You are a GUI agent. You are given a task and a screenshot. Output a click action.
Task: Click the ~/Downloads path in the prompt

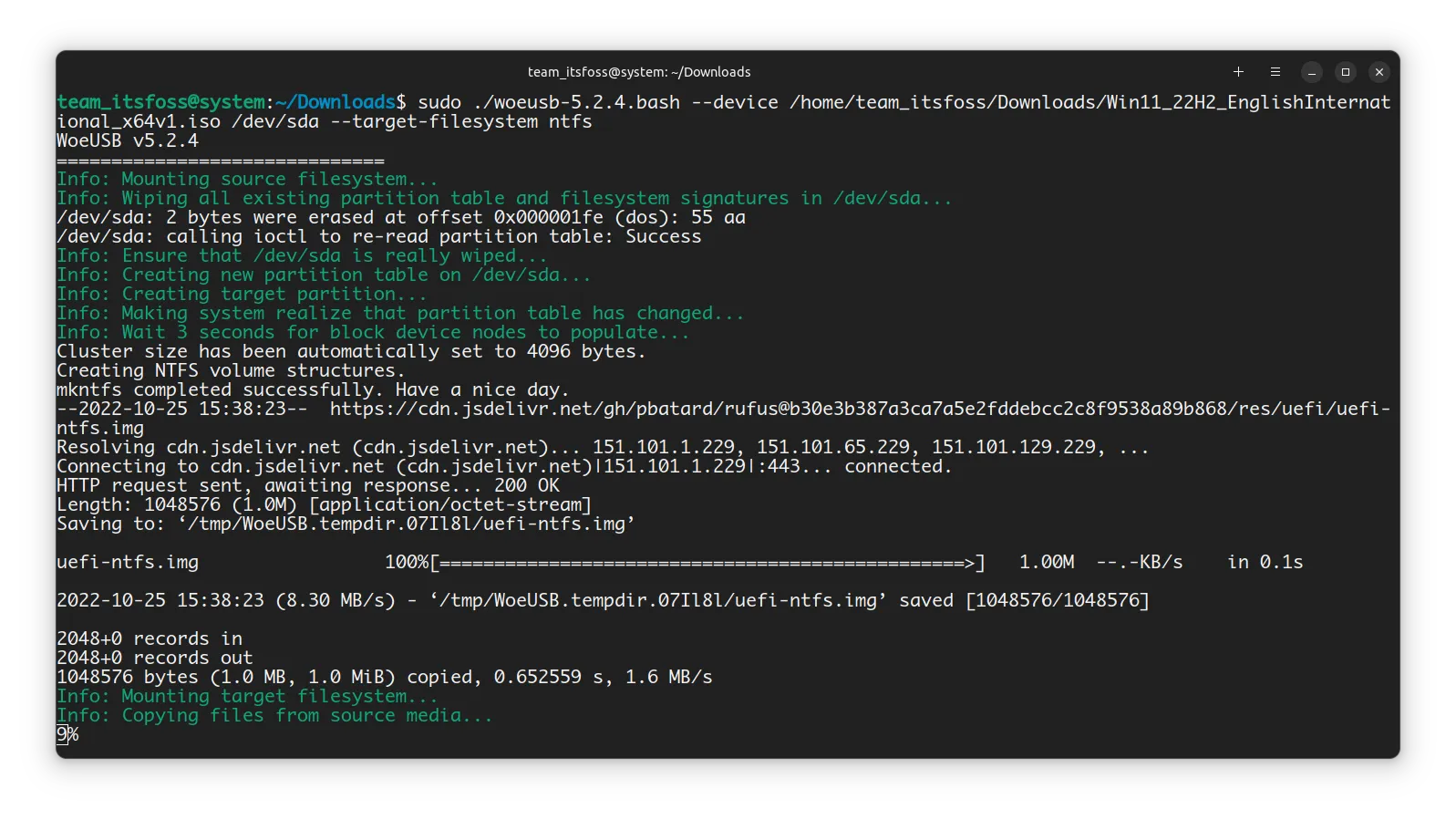pyautogui.click(x=336, y=102)
